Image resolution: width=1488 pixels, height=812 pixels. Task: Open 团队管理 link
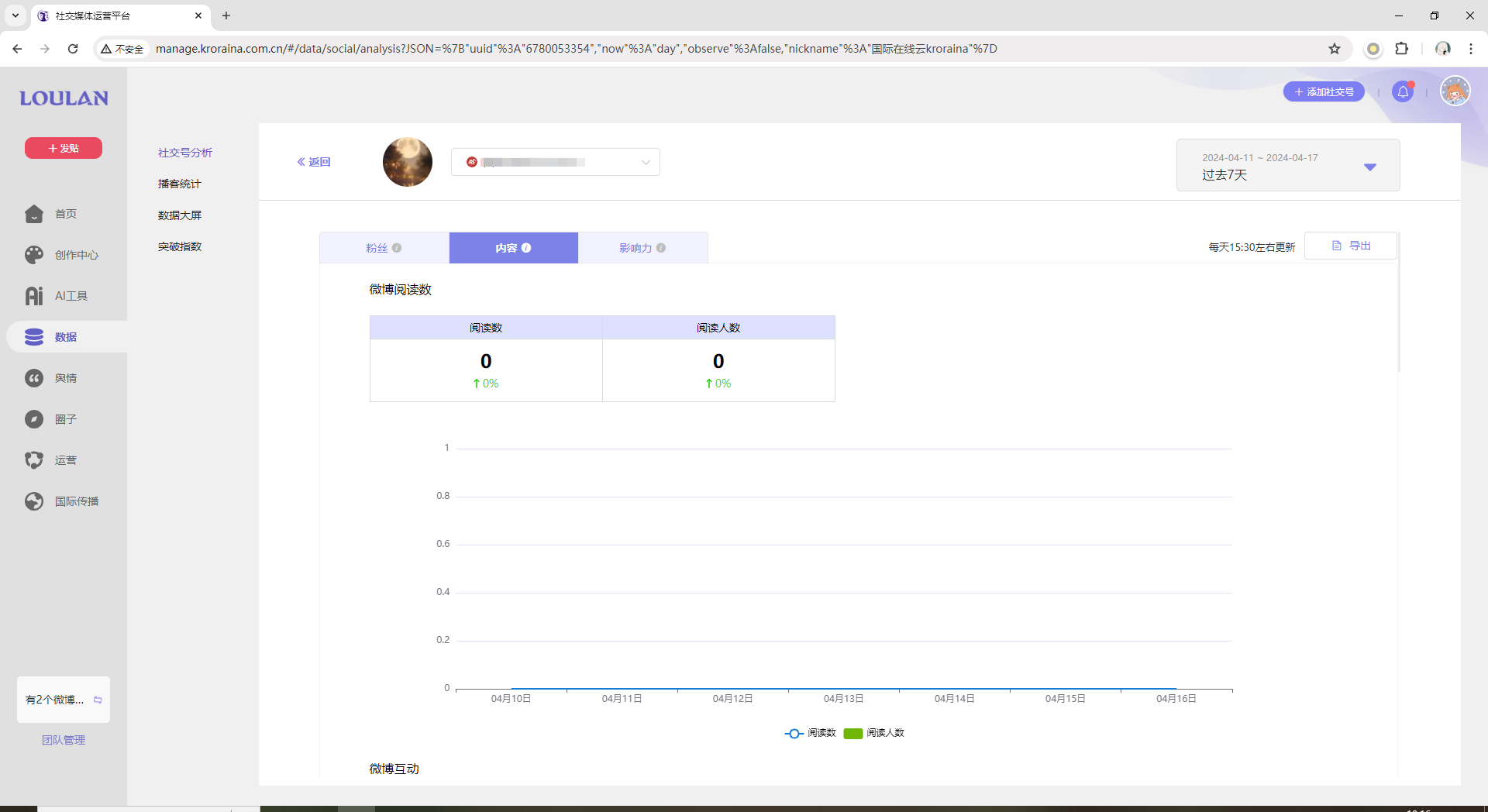64,740
